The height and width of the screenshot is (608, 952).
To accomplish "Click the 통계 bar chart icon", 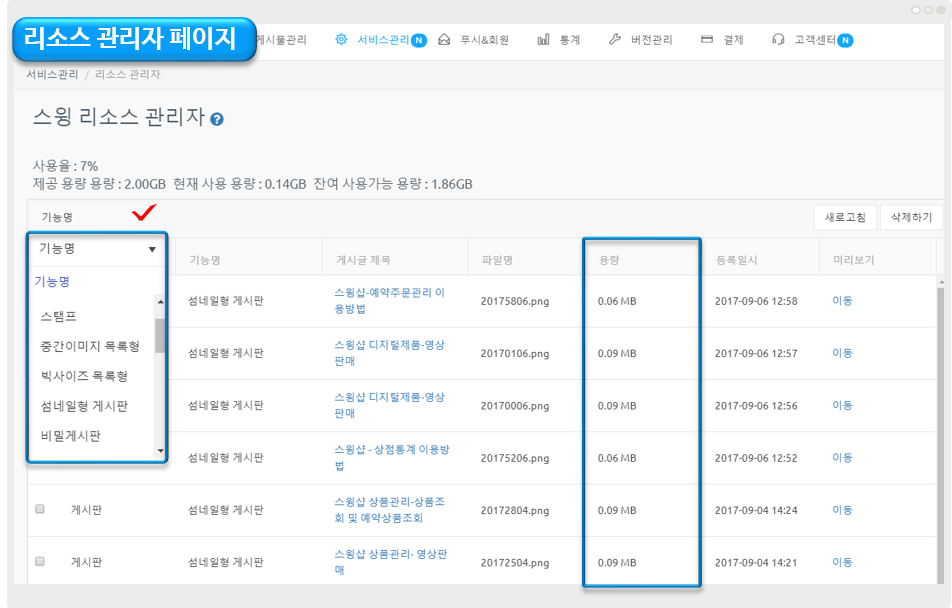I will pyautogui.click(x=543, y=40).
